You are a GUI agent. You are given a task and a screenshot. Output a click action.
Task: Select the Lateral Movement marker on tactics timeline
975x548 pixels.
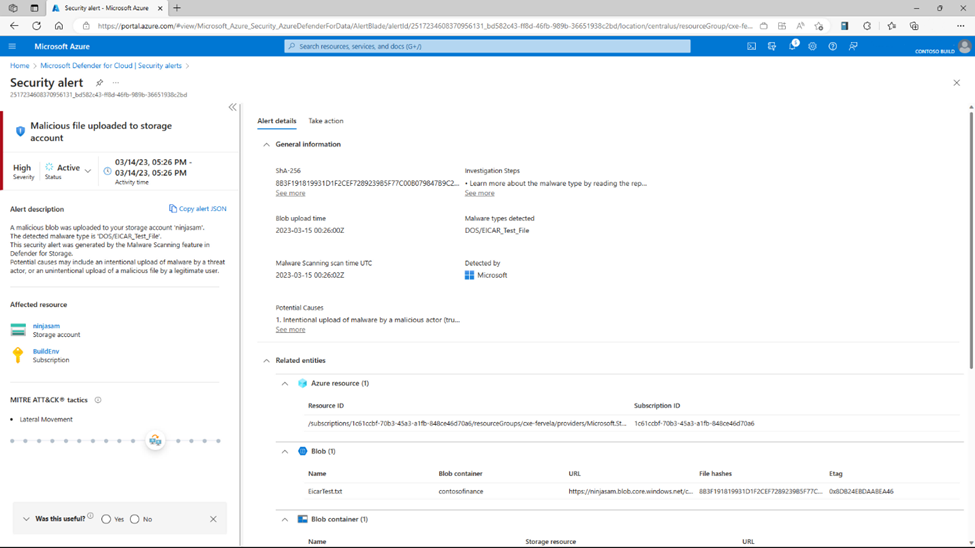(155, 440)
